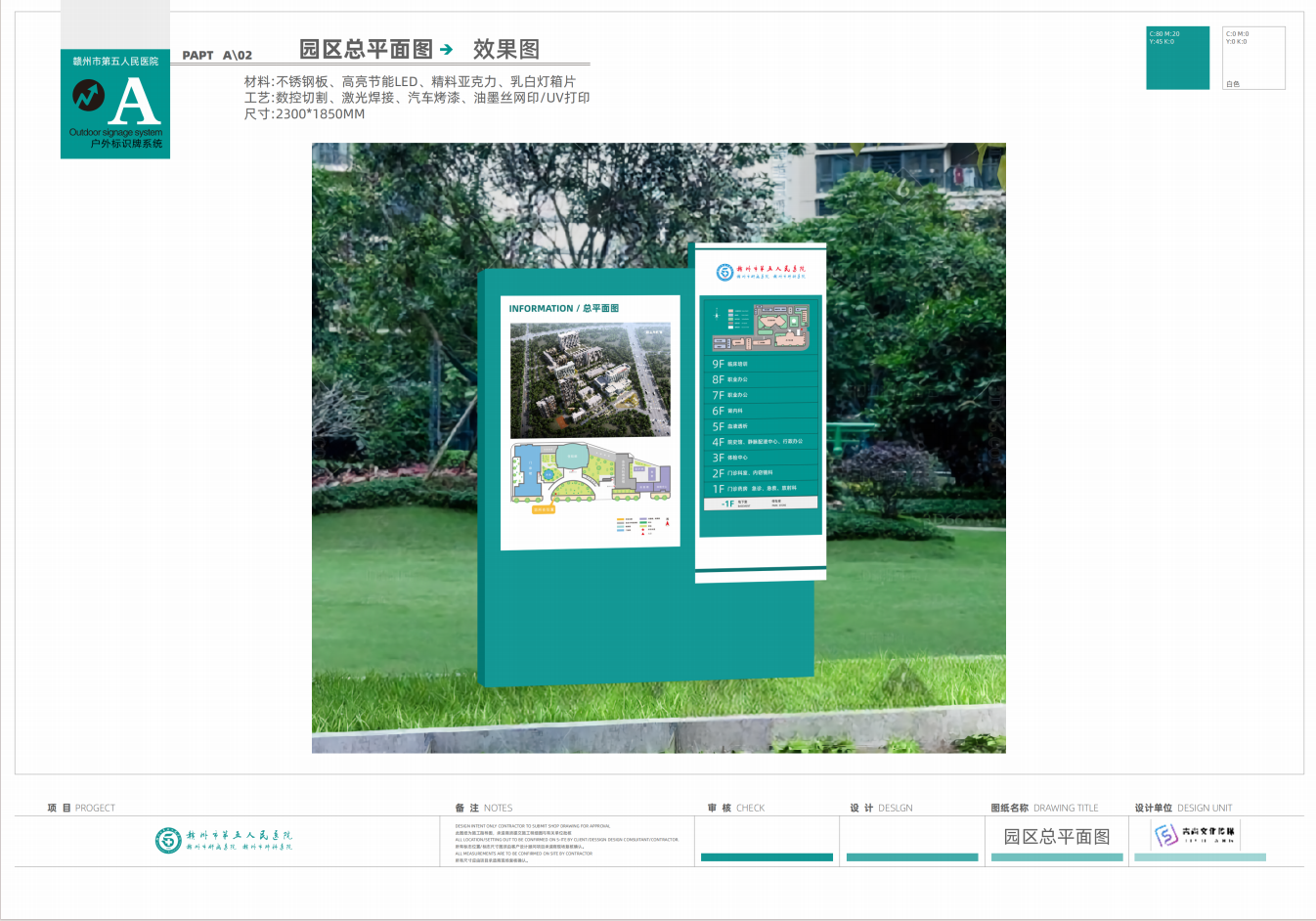The width and height of the screenshot is (1316, 921).
Task: Click the 工艺 process description line
Action: 417,98
